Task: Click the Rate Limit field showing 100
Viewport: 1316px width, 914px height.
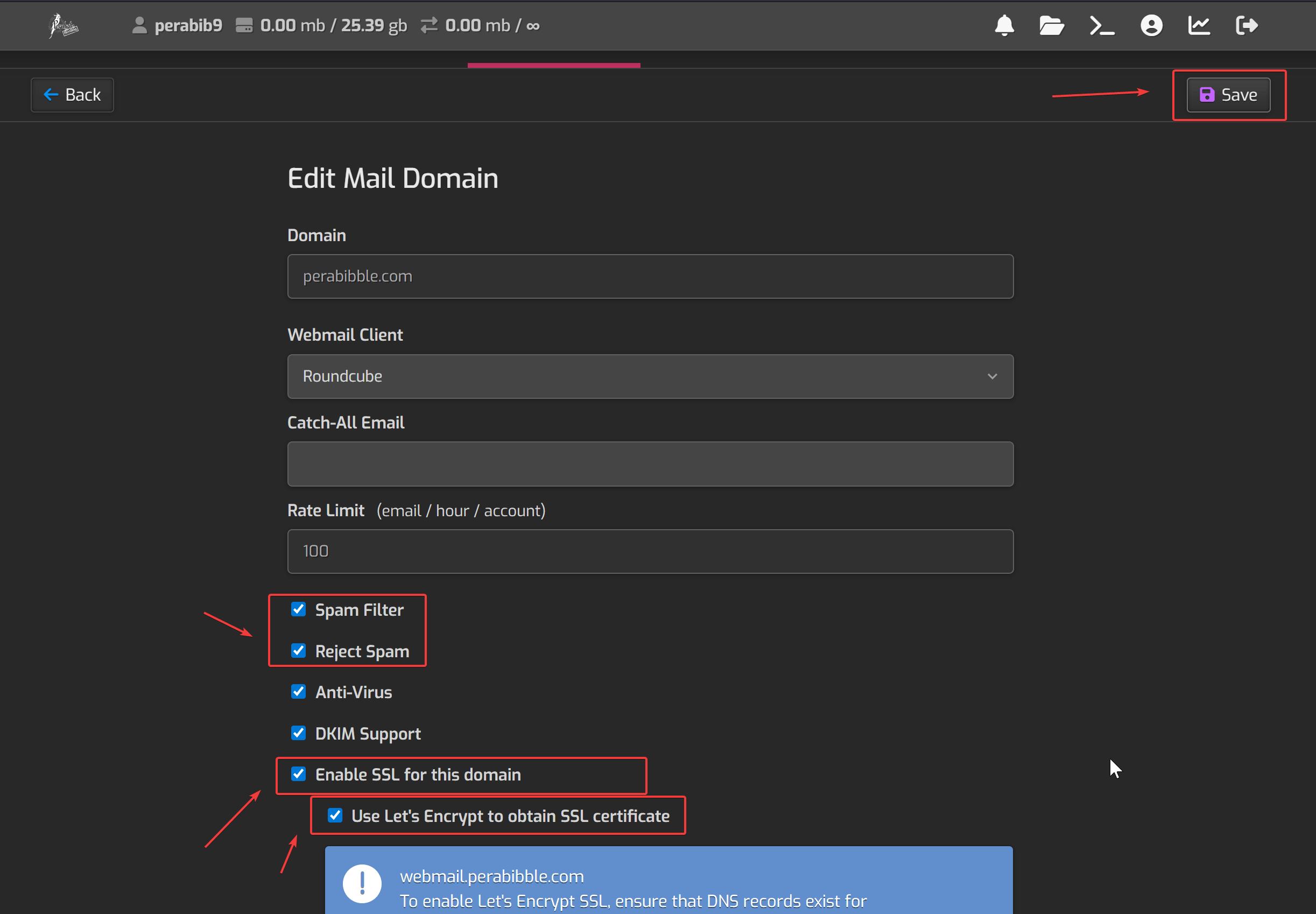Action: pos(650,552)
